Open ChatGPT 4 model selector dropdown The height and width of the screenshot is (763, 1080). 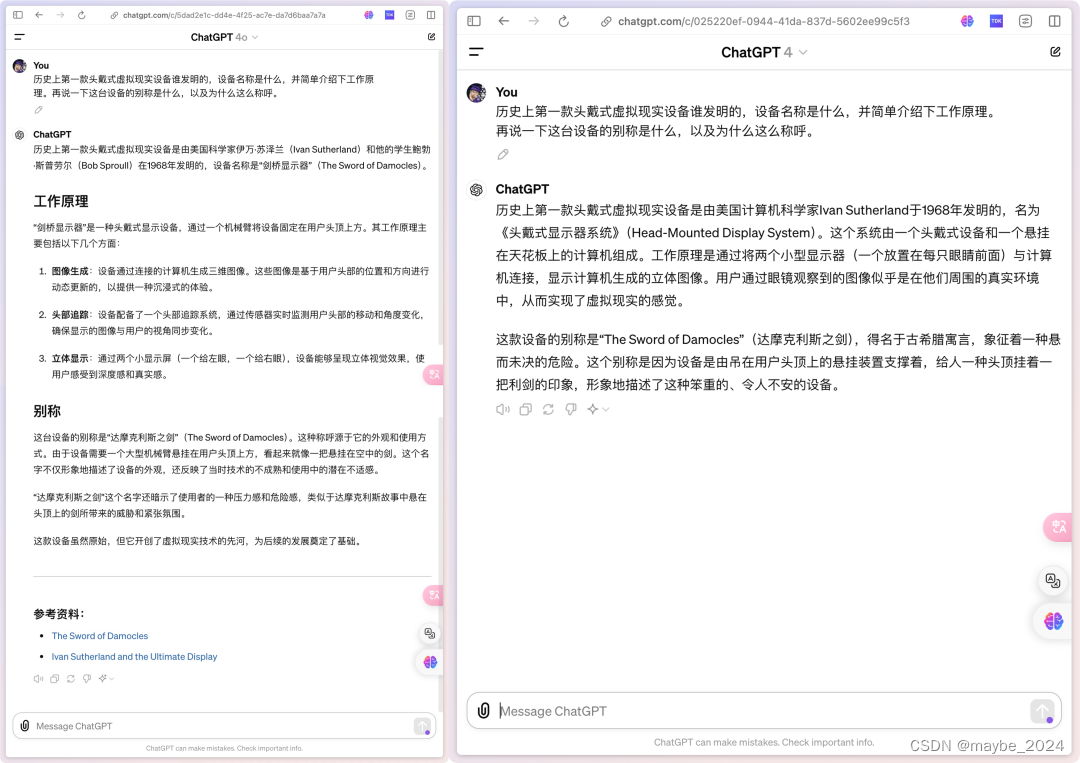click(x=764, y=52)
